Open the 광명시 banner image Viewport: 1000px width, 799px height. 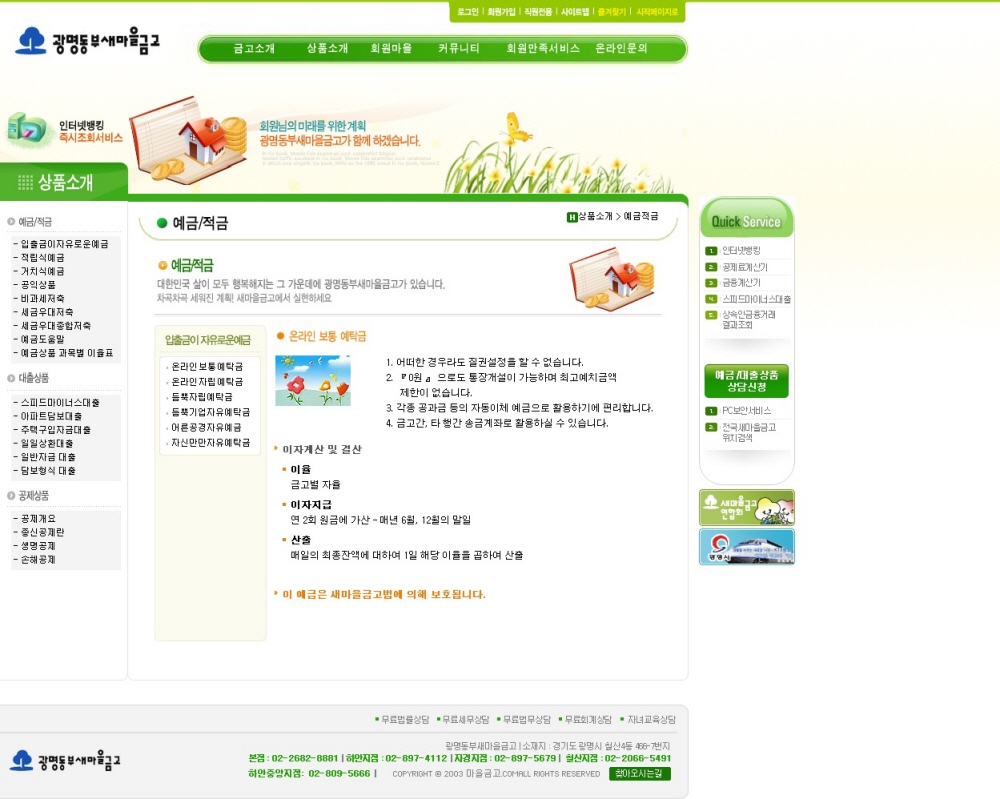click(747, 546)
